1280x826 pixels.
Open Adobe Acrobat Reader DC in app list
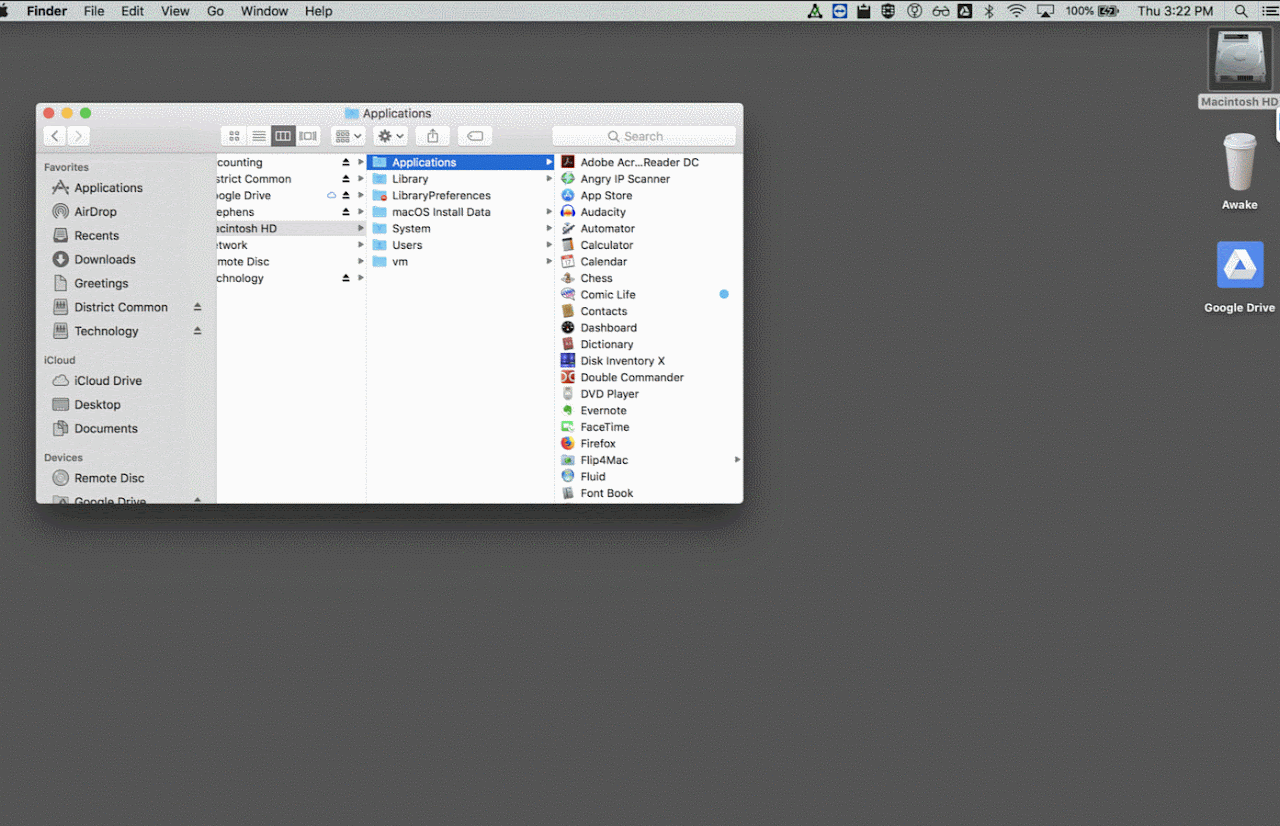[x=639, y=162]
